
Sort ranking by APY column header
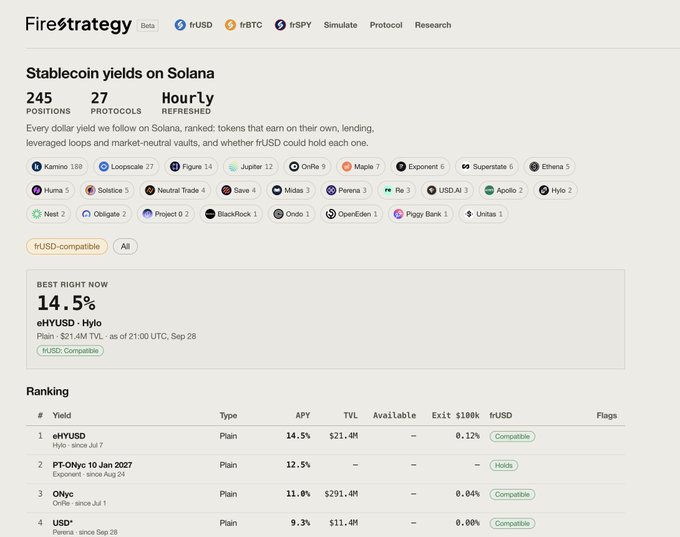coord(303,415)
